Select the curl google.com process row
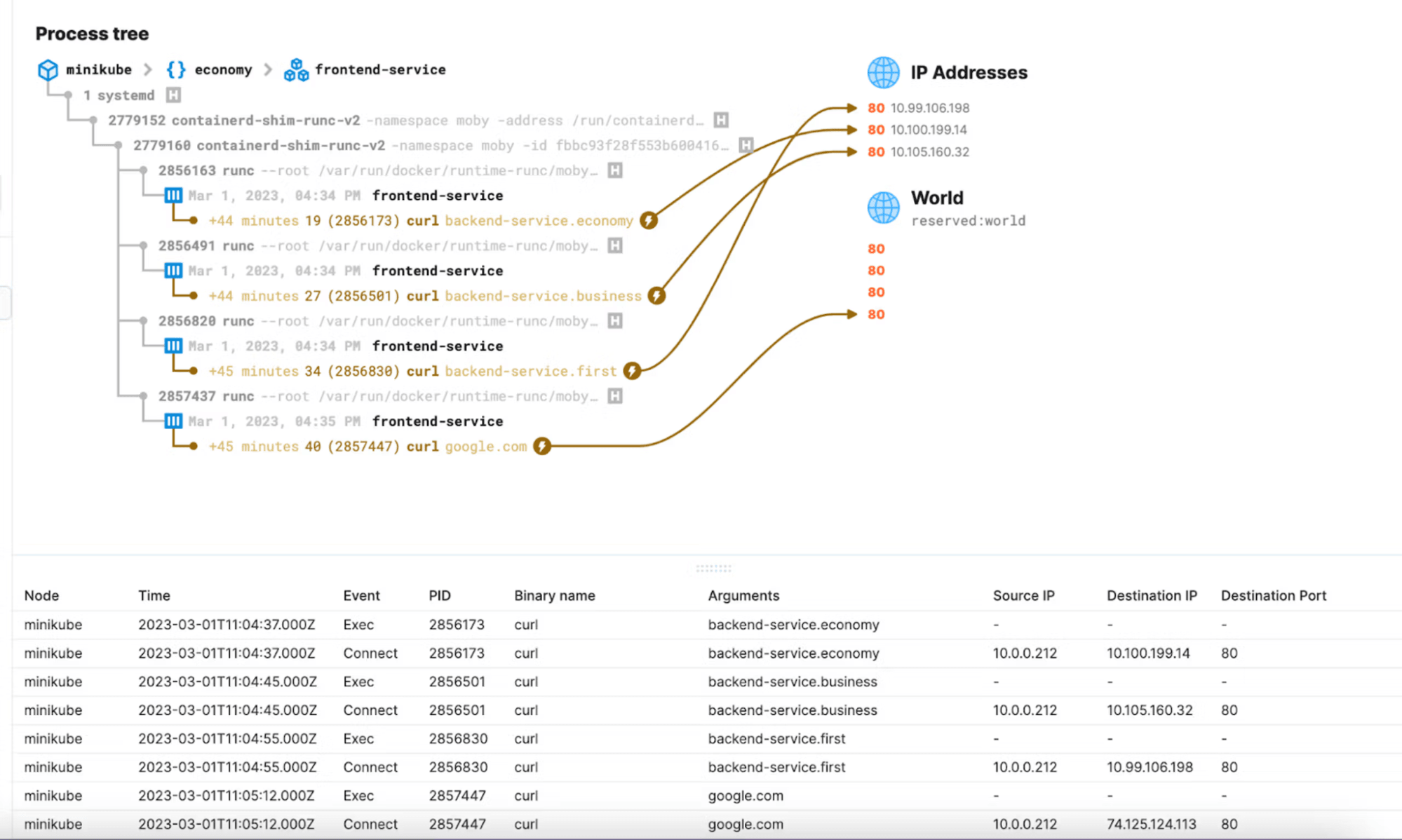Image resolution: width=1402 pixels, height=840 pixels. [368, 446]
